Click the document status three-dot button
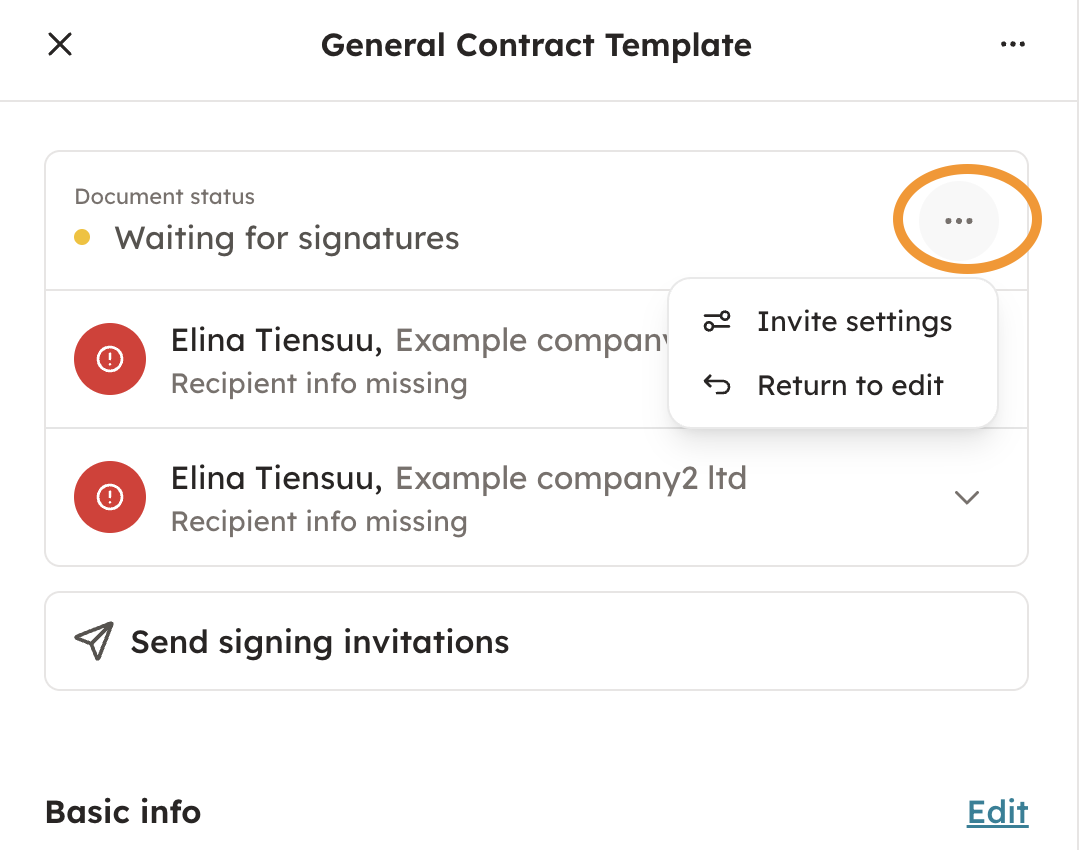Screen dimensions: 1086x850 coord(958,221)
